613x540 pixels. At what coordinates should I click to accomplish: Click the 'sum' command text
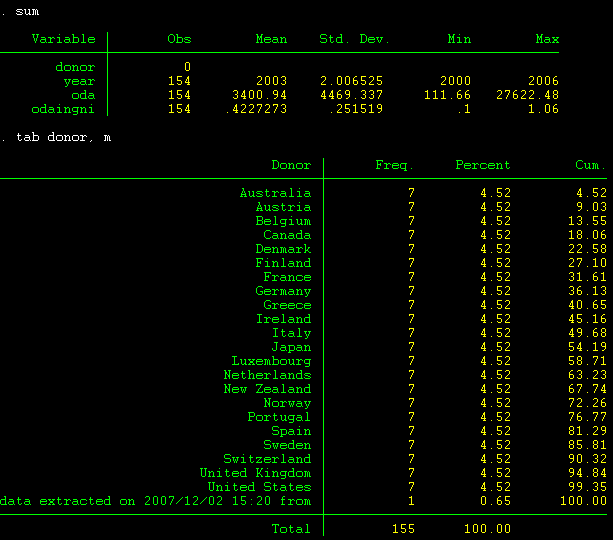coord(27,12)
